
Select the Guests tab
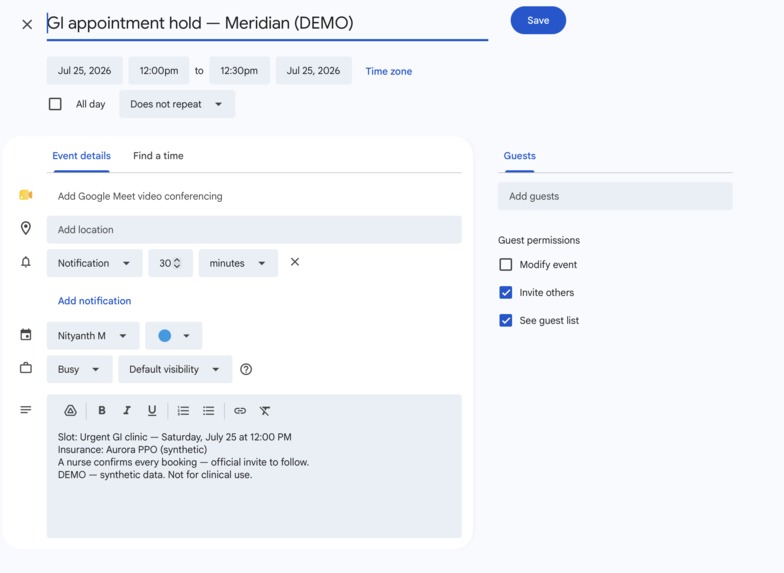520,156
